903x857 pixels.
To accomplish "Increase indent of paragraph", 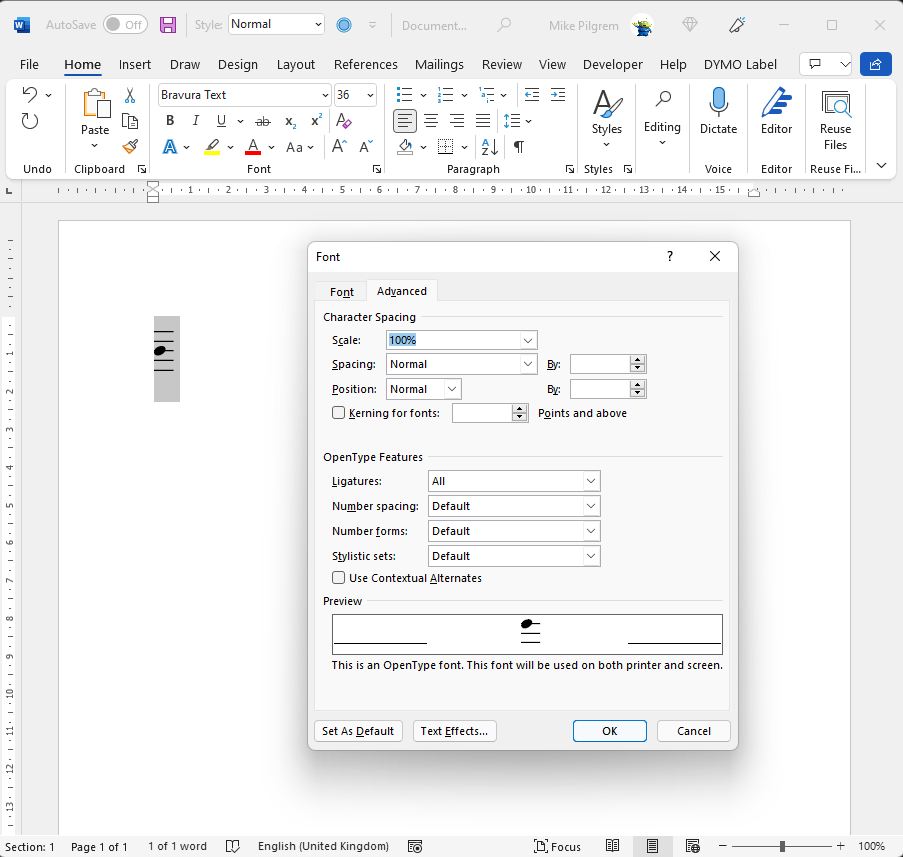I will tap(558, 95).
